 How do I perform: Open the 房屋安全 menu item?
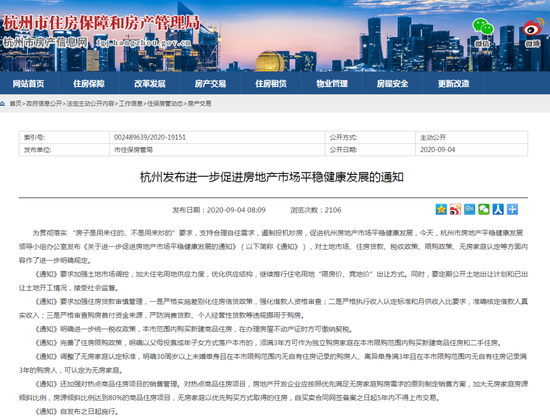[x=393, y=83]
